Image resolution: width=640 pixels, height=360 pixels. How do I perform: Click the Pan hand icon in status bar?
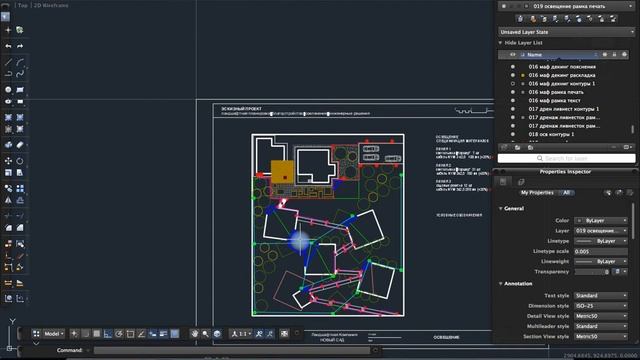point(195,333)
